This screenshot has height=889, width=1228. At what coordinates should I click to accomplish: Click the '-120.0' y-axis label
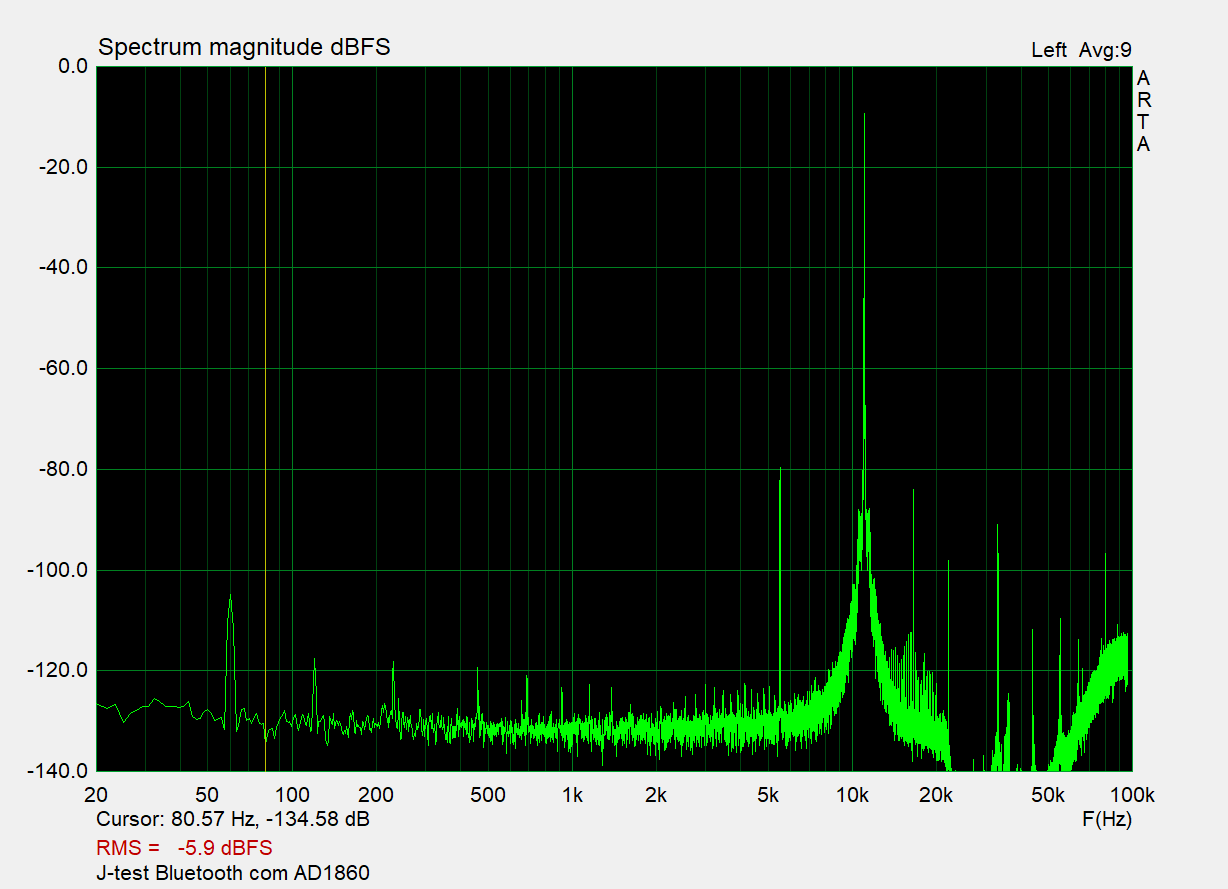click(x=59, y=670)
